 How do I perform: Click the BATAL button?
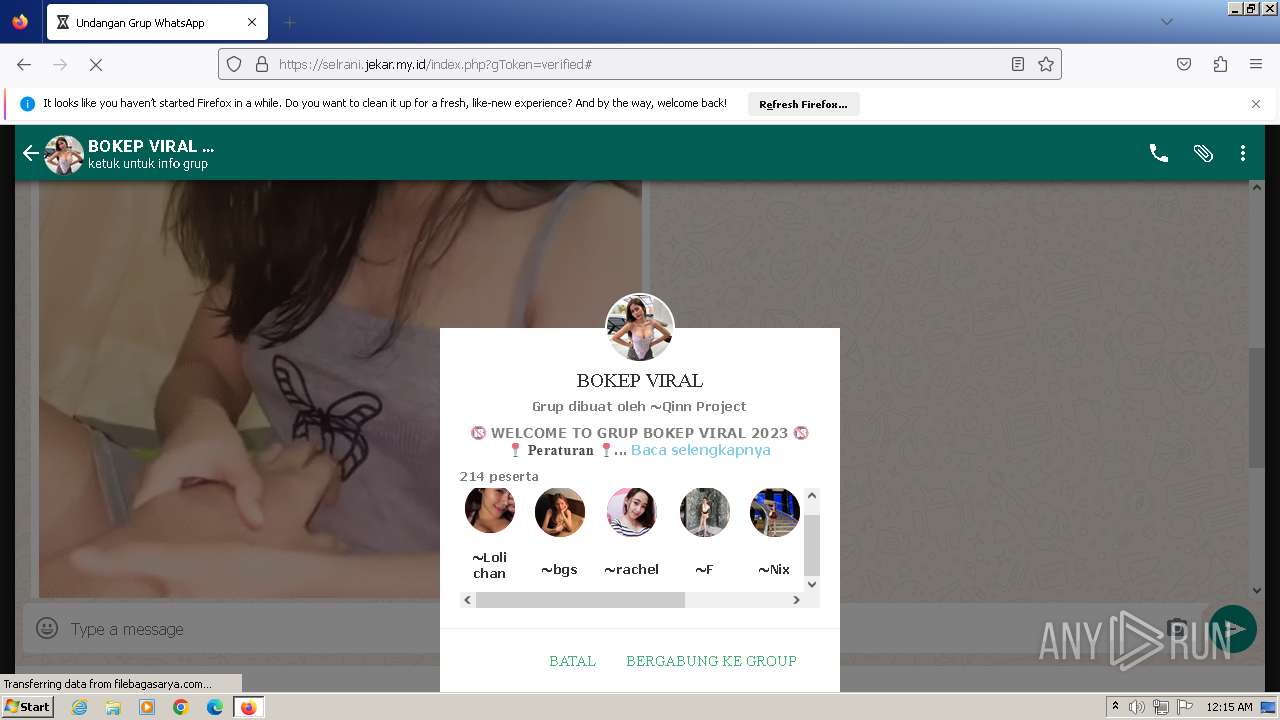tap(572, 661)
